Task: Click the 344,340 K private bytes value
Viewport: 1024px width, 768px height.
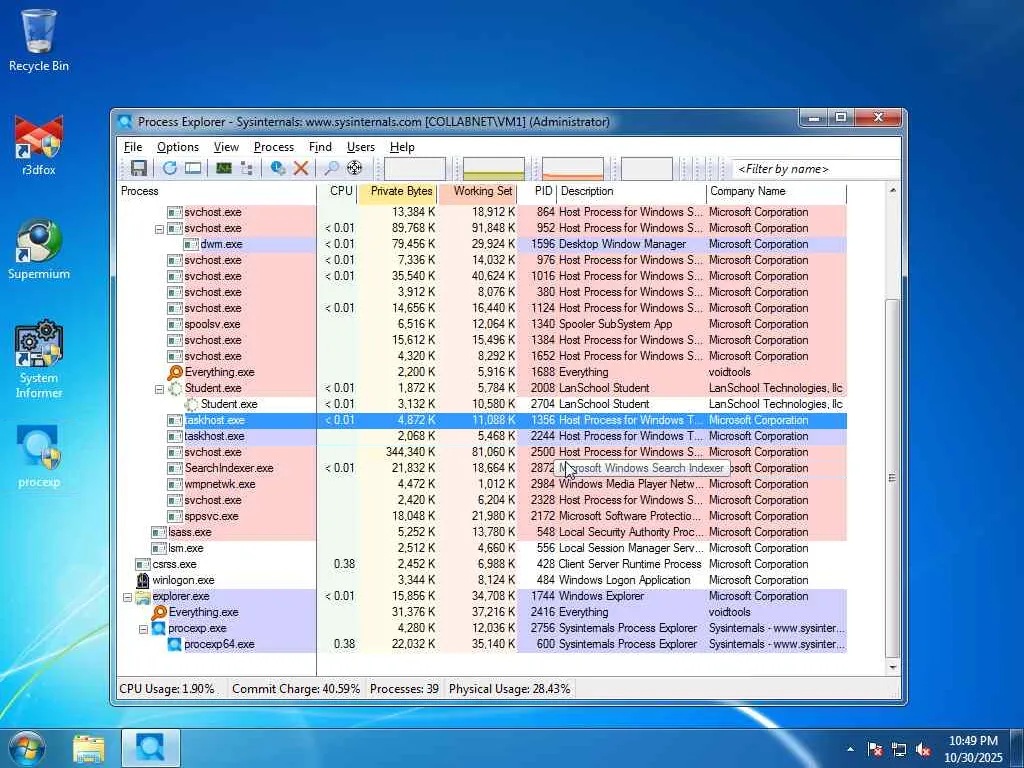Action: [409, 453]
